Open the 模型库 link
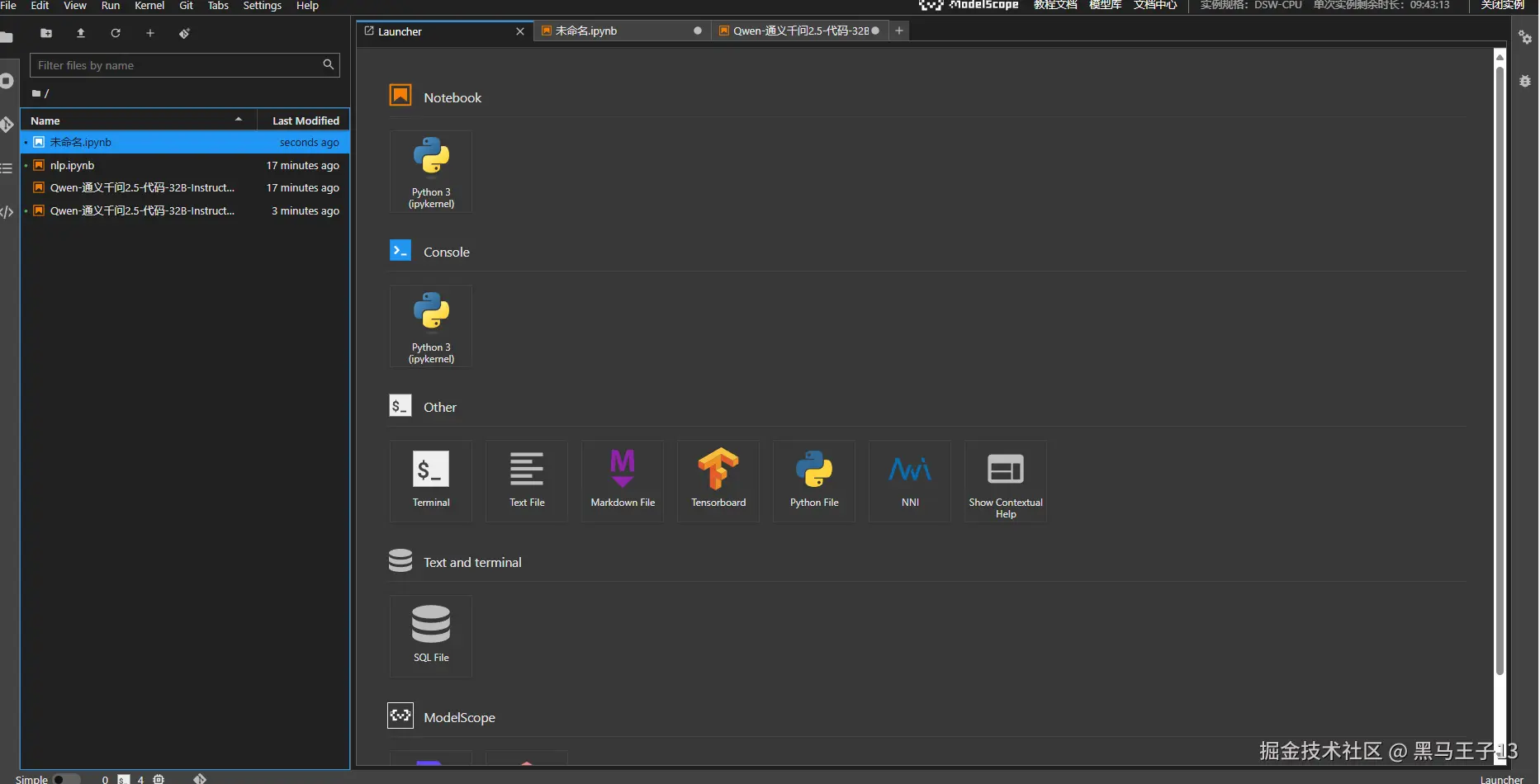Viewport: 1540px width, 784px height. pyautogui.click(x=1106, y=5)
